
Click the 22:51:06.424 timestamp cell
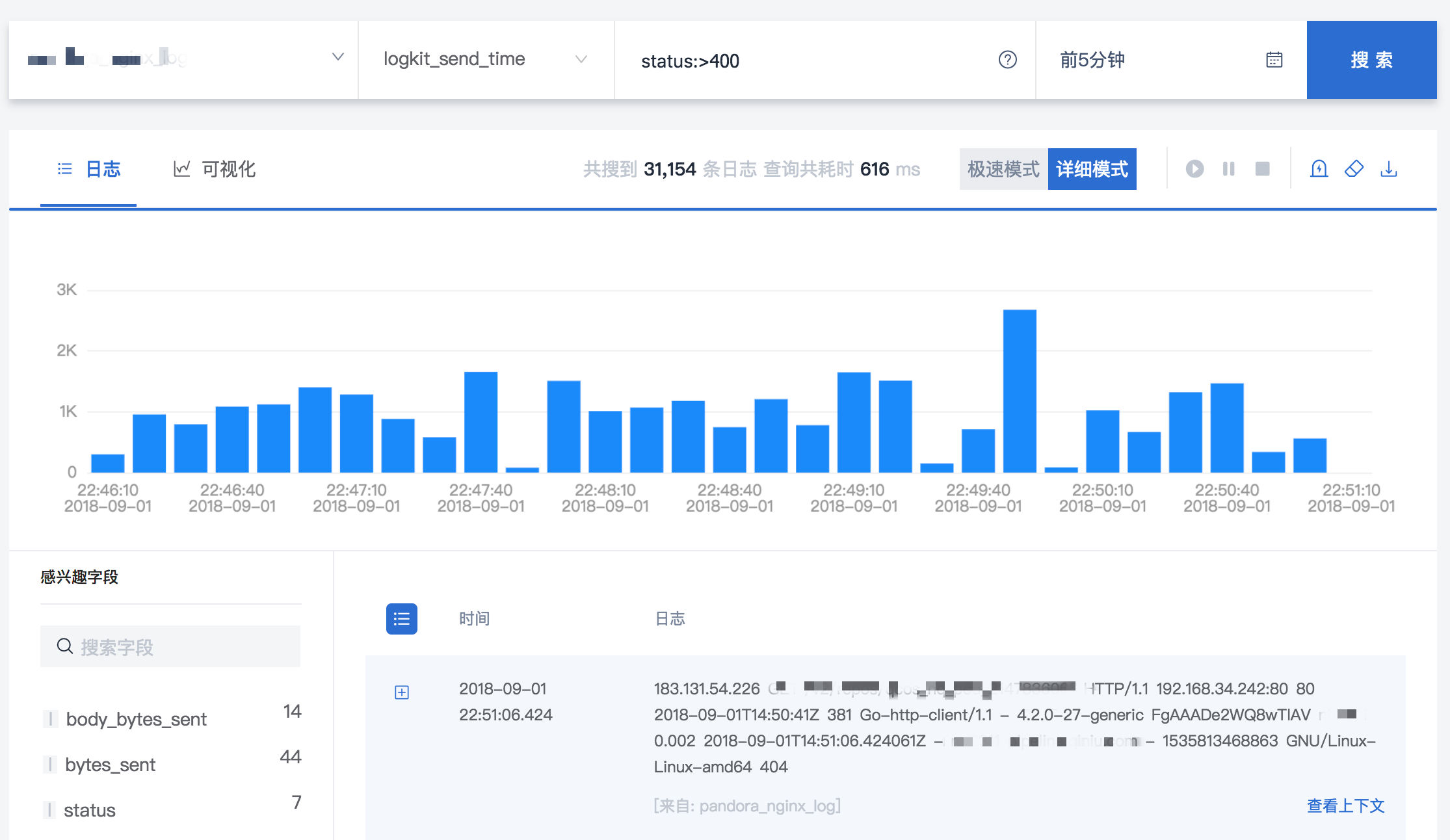pyautogui.click(x=505, y=702)
